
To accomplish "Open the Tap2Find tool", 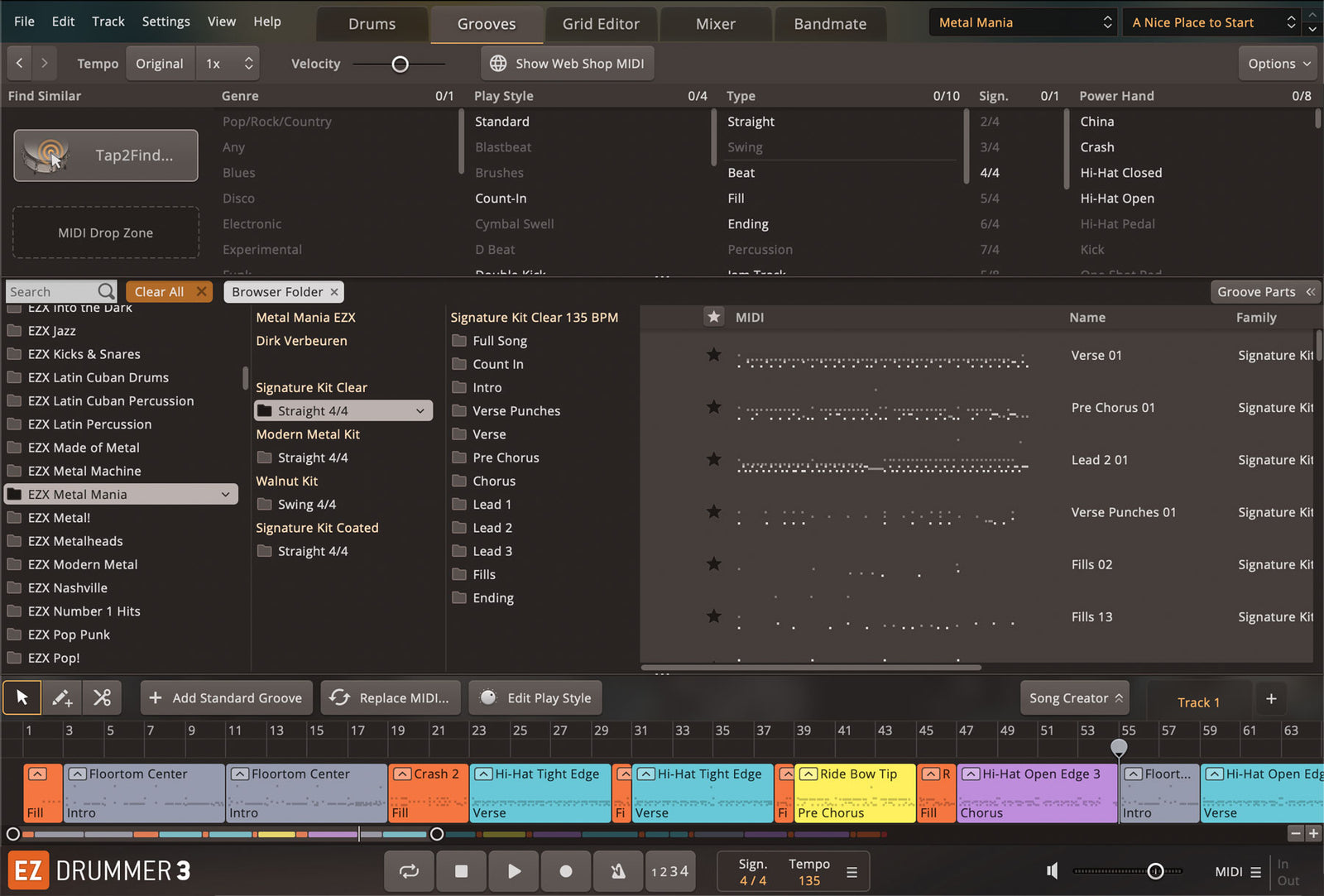I will coord(106,156).
